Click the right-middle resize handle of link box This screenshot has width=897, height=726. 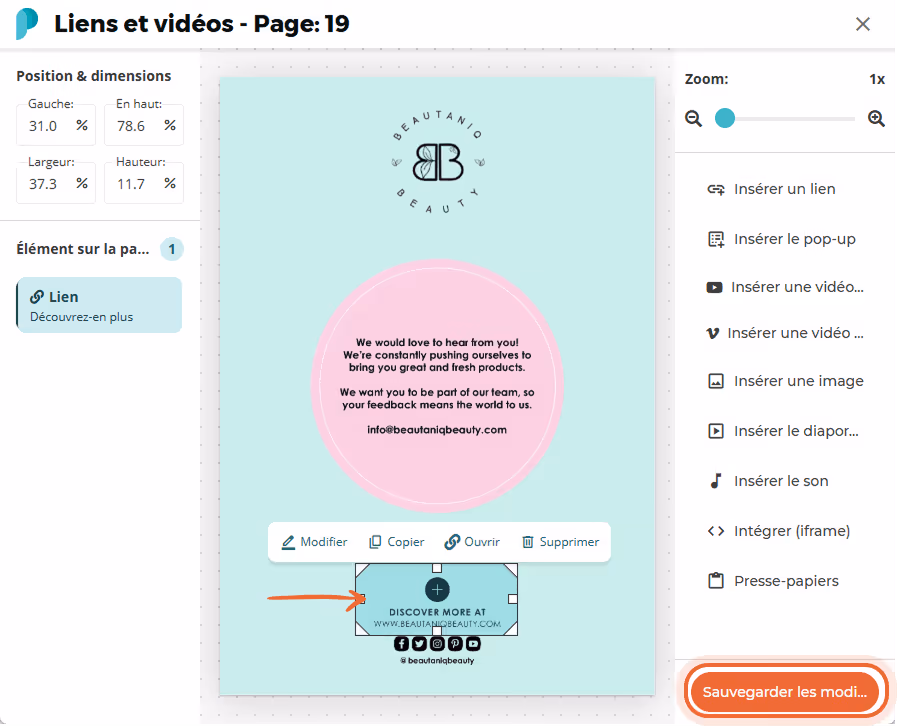[x=513, y=599]
